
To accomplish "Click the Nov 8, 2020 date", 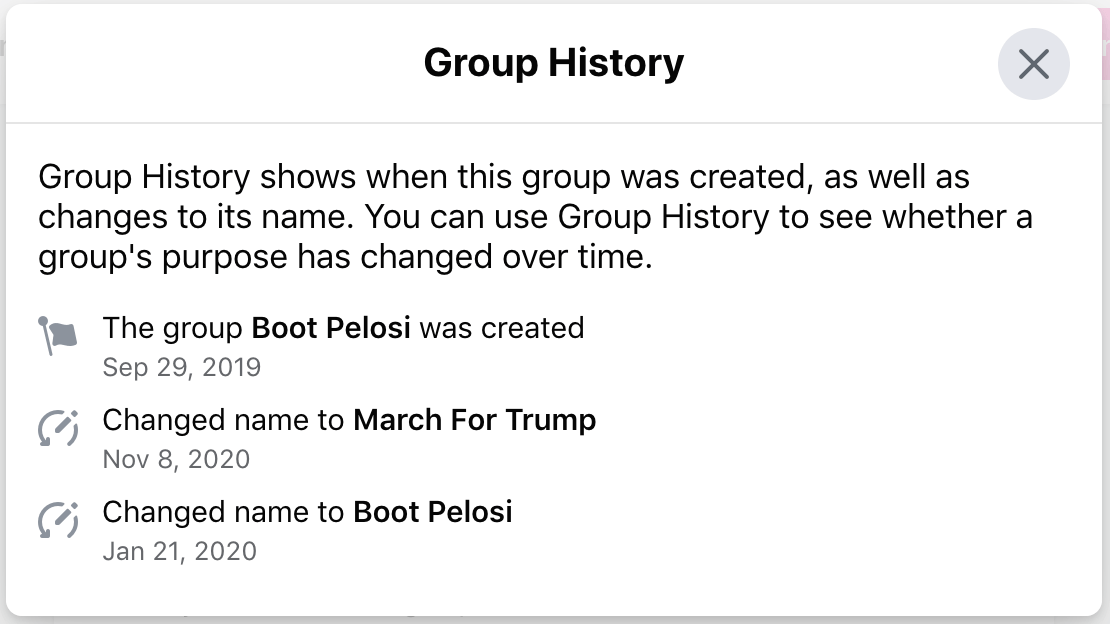I will point(176,459).
